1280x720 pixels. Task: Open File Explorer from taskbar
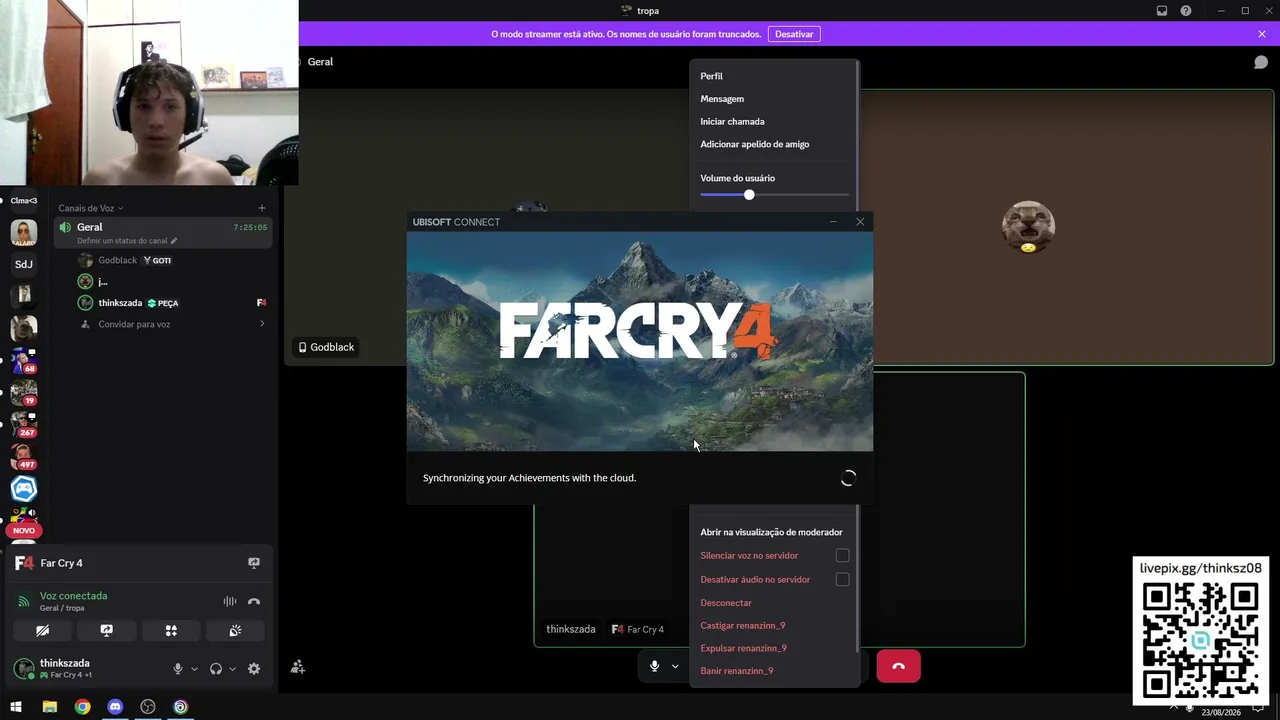tap(50, 707)
